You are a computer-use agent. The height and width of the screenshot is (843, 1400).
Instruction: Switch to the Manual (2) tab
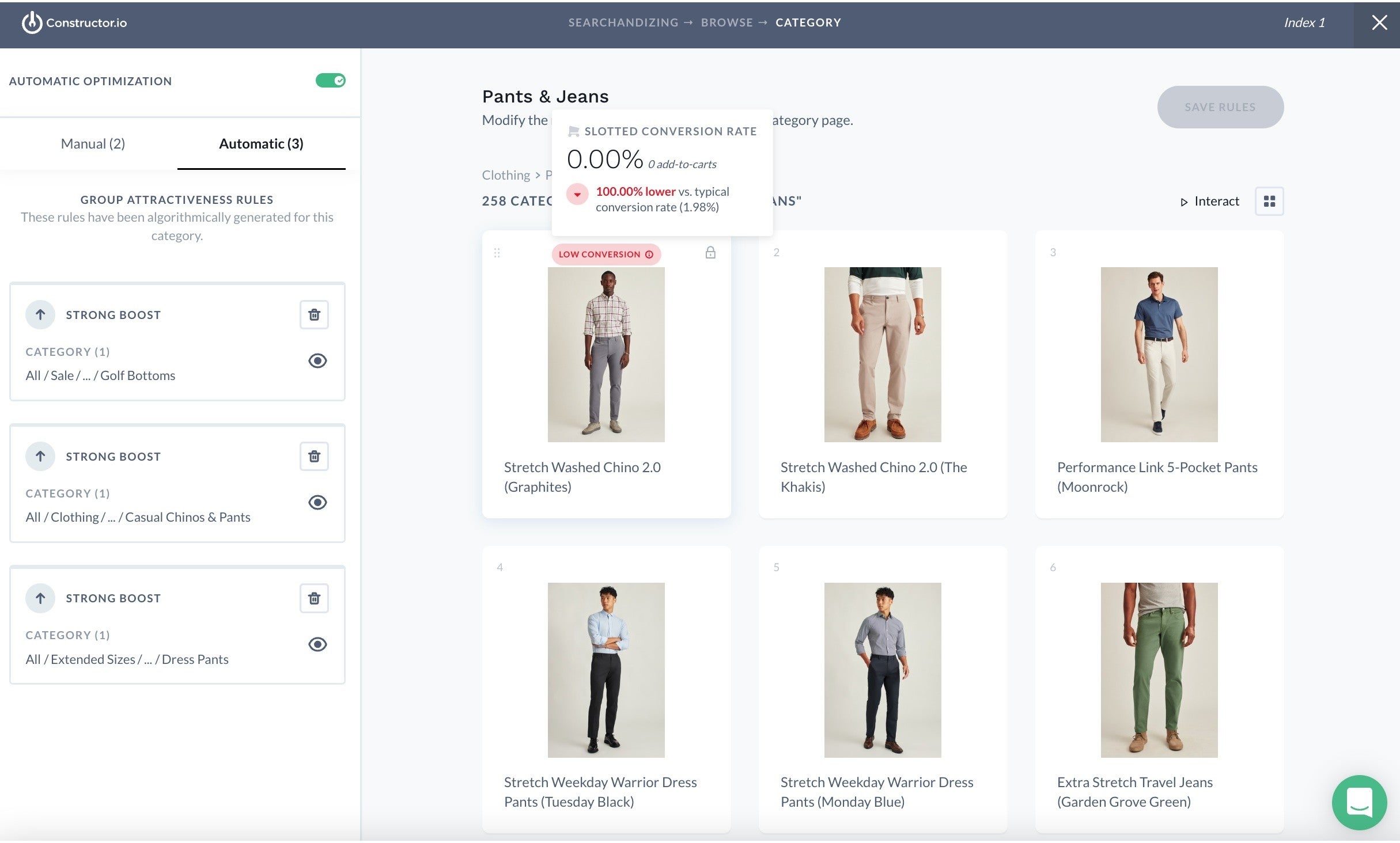click(93, 144)
